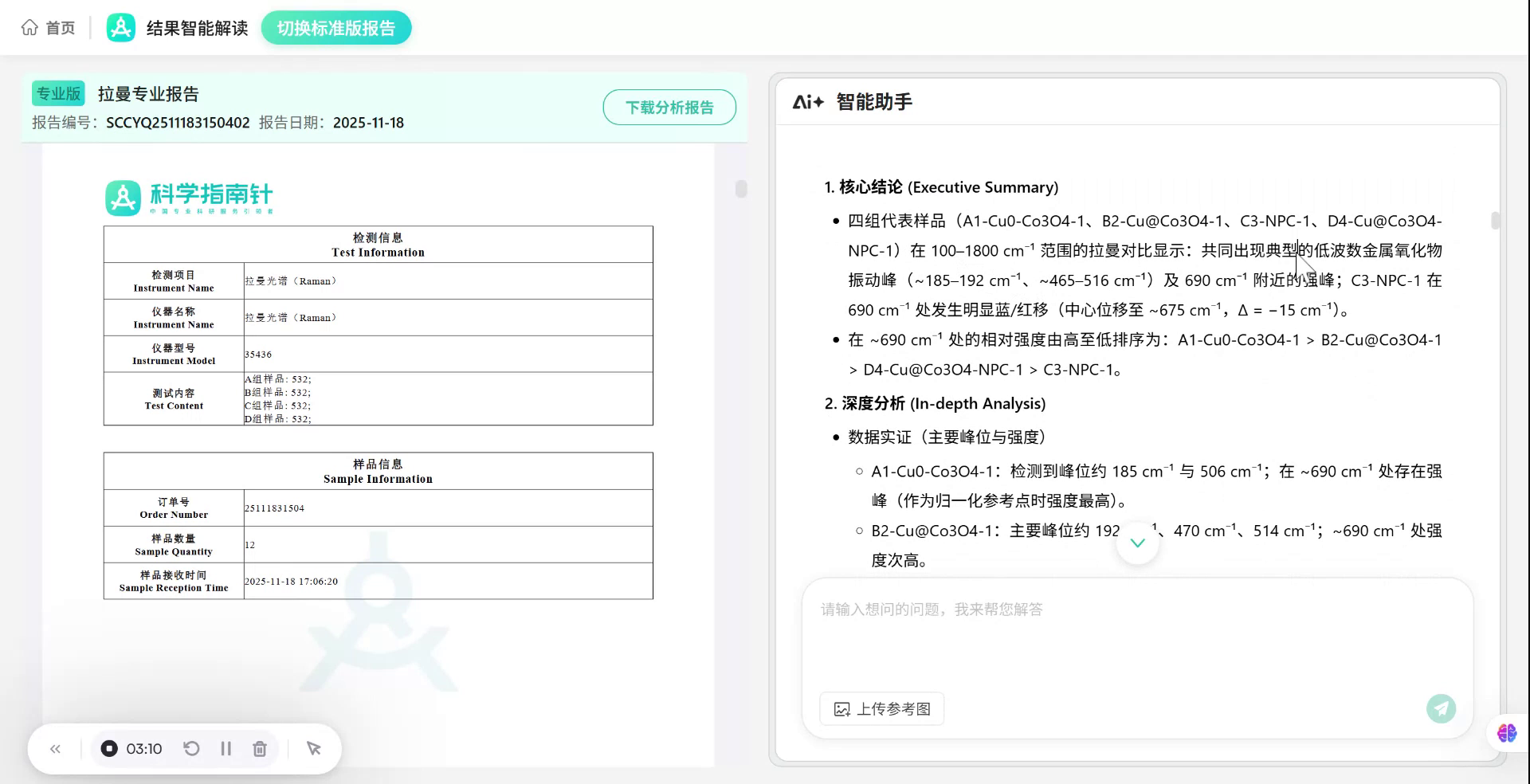Toggle the cursor highlight pointer tool
This screenshot has height=784, width=1530.
pos(313,748)
